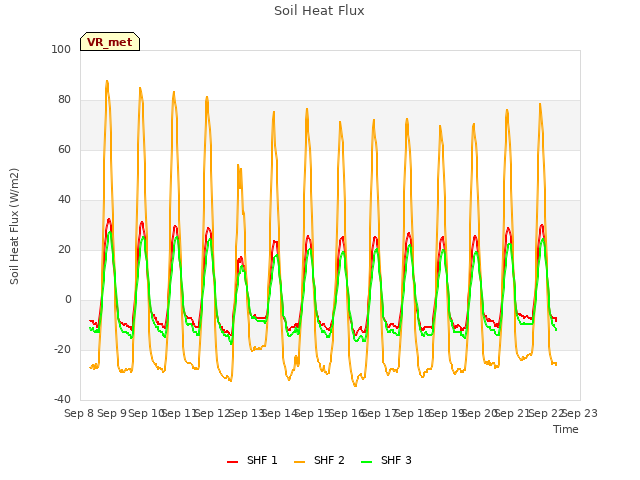Click the Sep 23 x-axis label
Image resolution: width=640 pixels, height=480 pixels.
580,413
